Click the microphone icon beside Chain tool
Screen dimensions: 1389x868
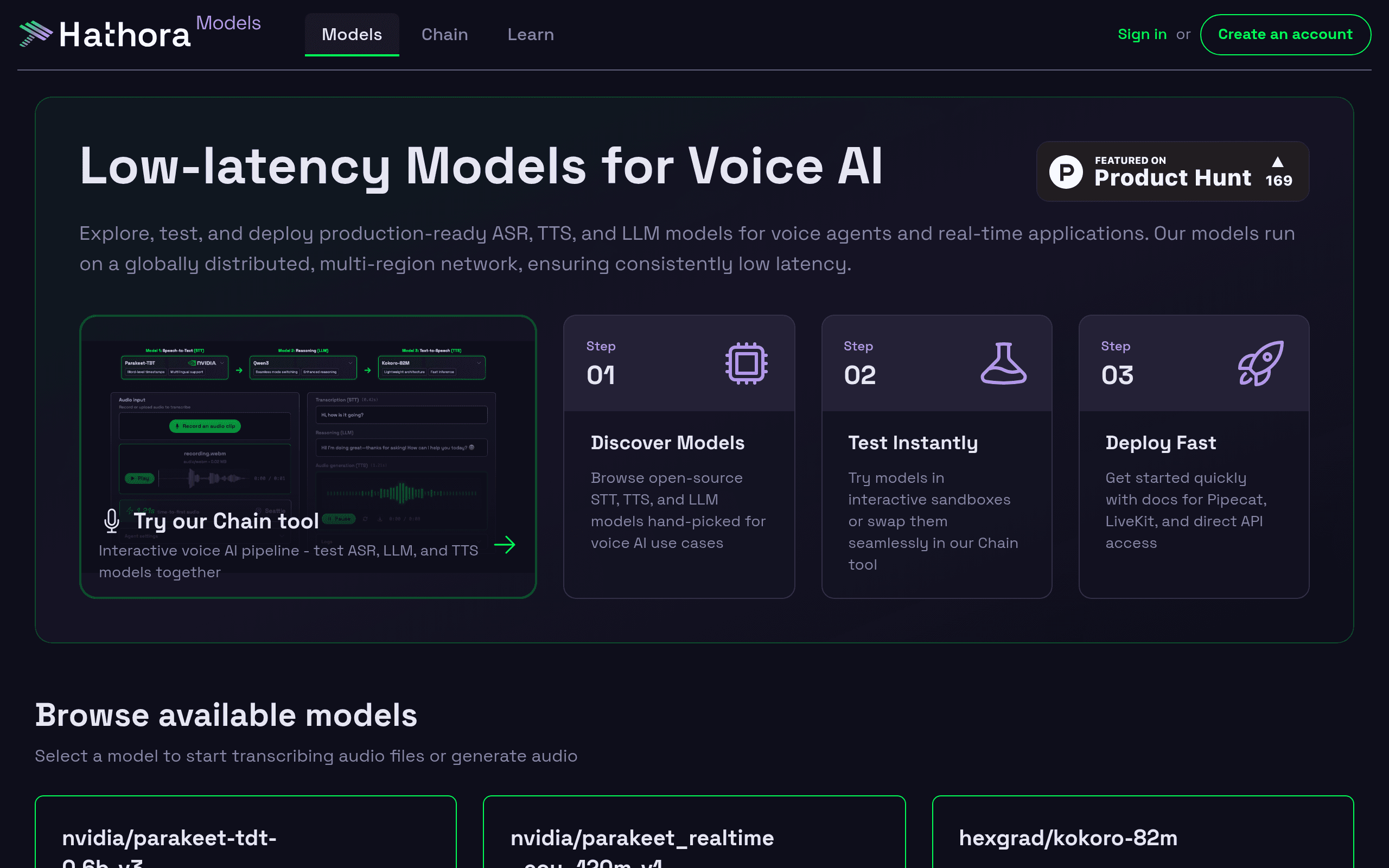pos(111,521)
